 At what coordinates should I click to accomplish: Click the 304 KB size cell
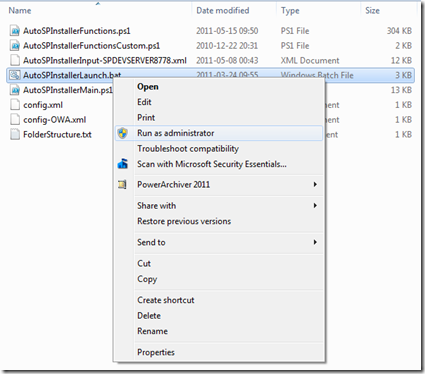399,31
